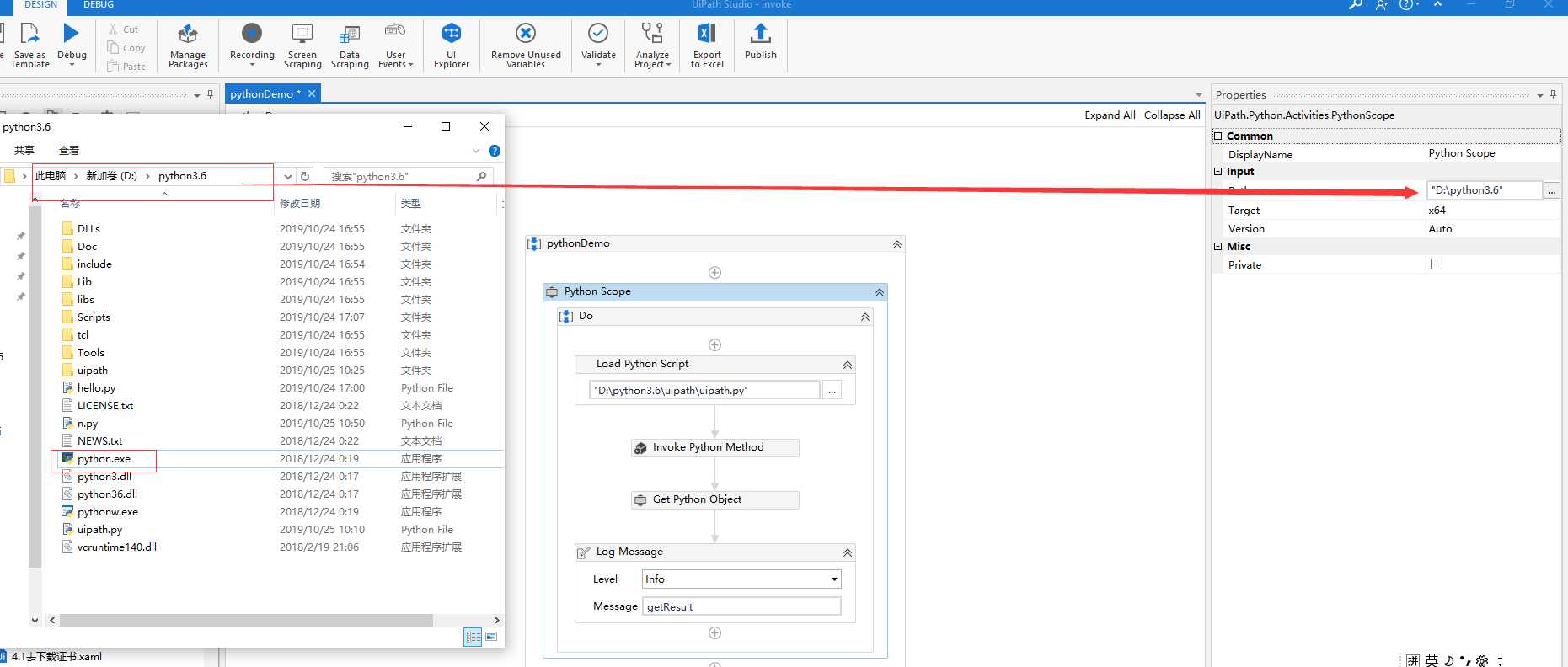Click the Explorer refresh icon

tap(305, 176)
